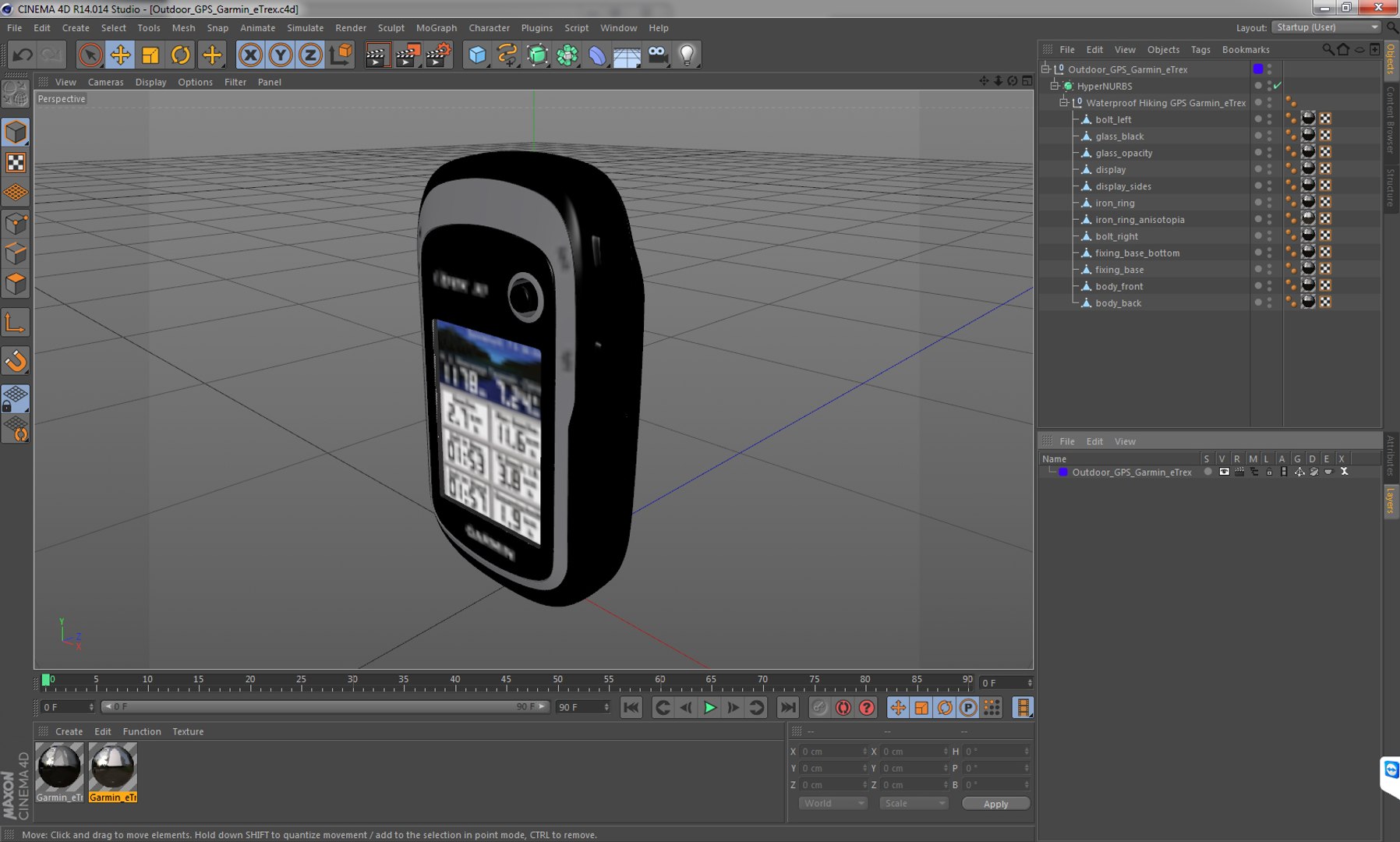
Task: Open Edit Render Settings
Action: click(x=439, y=55)
